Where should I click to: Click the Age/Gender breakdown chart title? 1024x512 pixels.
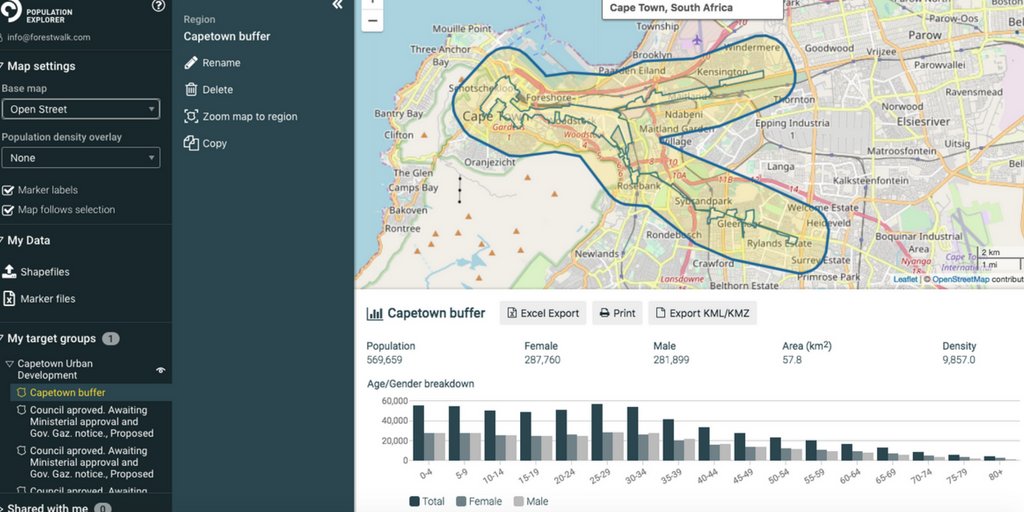click(x=421, y=384)
